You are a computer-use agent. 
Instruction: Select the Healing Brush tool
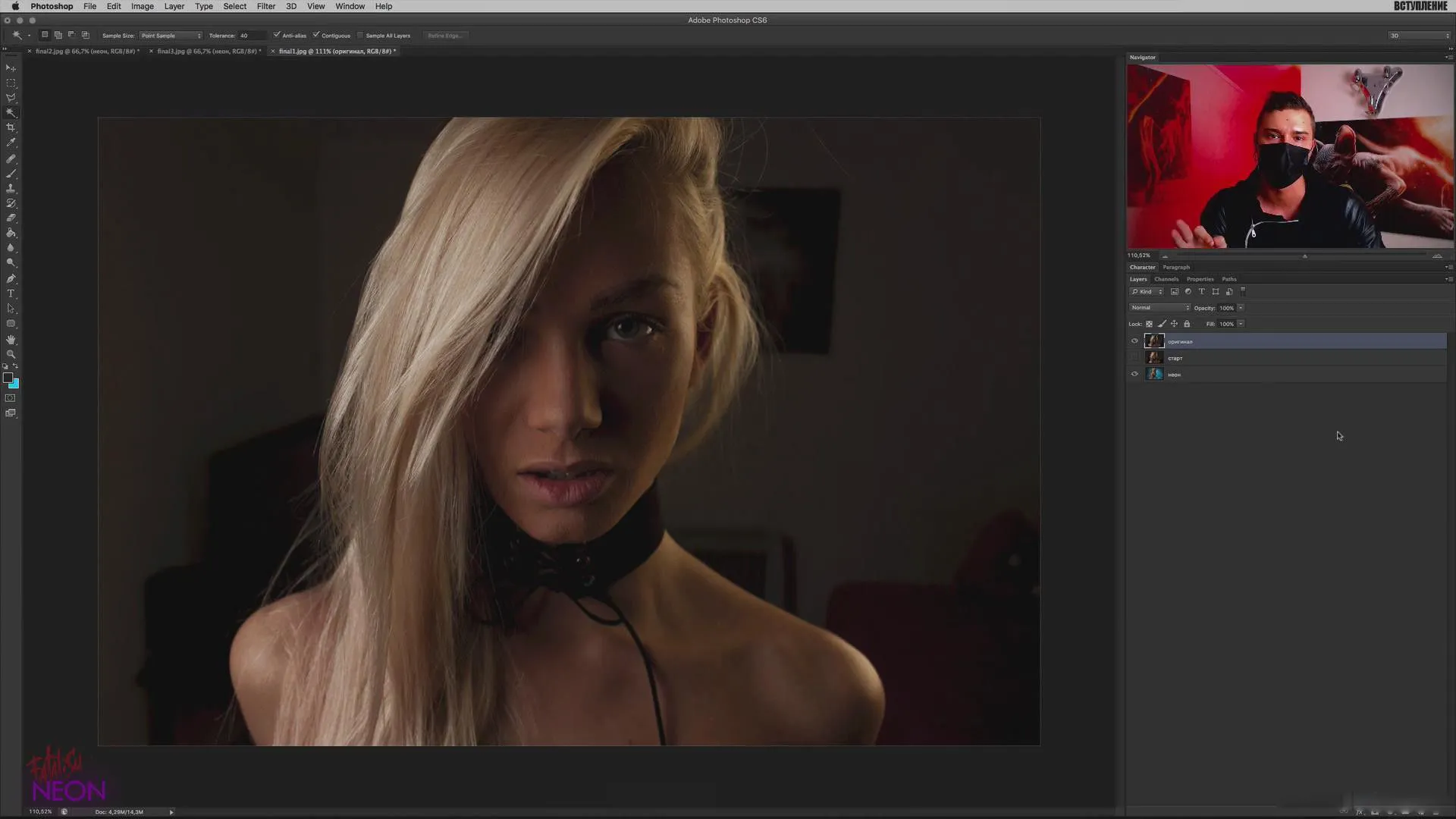click(x=11, y=159)
